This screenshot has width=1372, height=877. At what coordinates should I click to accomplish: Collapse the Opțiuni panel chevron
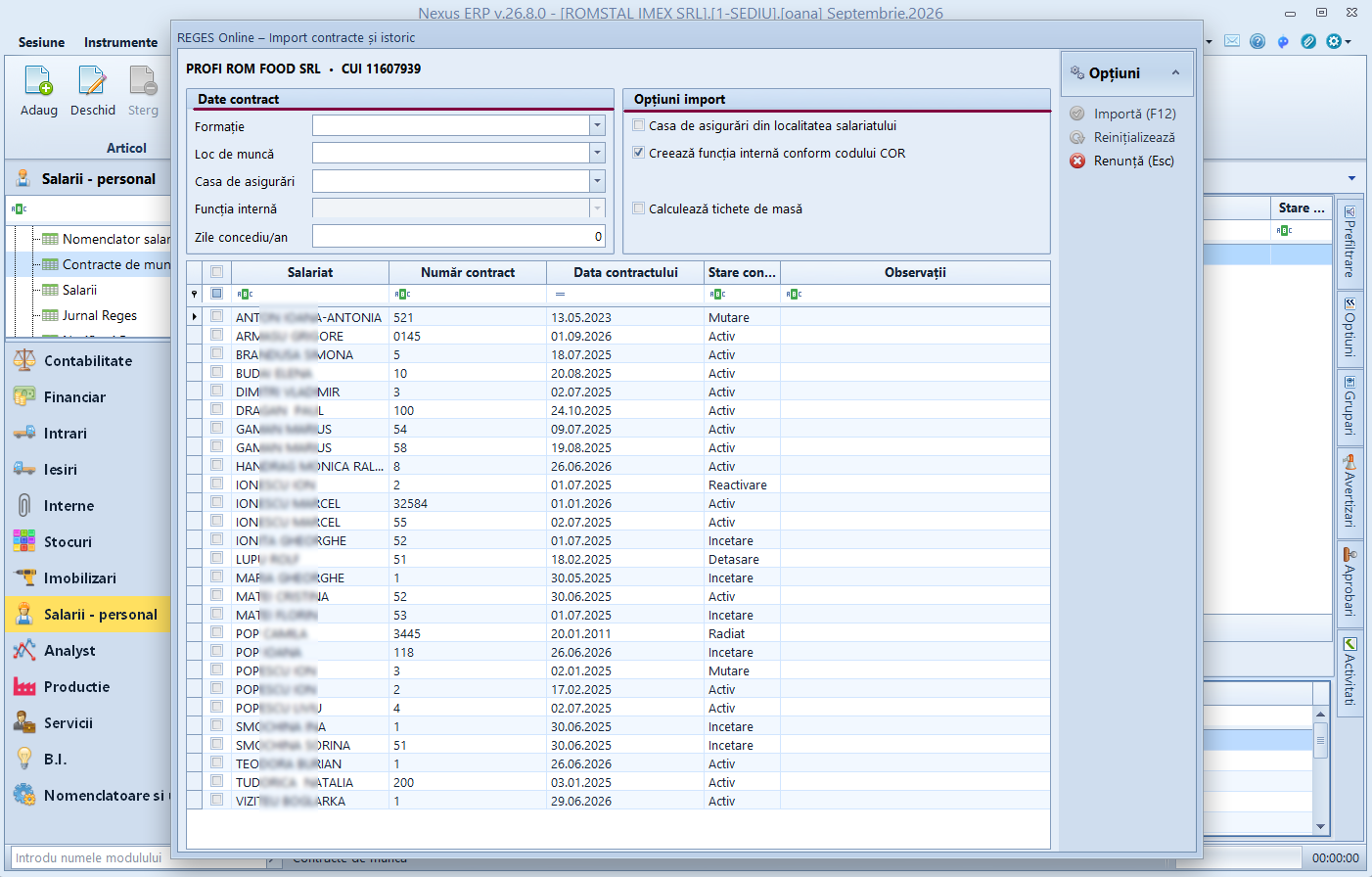pos(1175,73)
